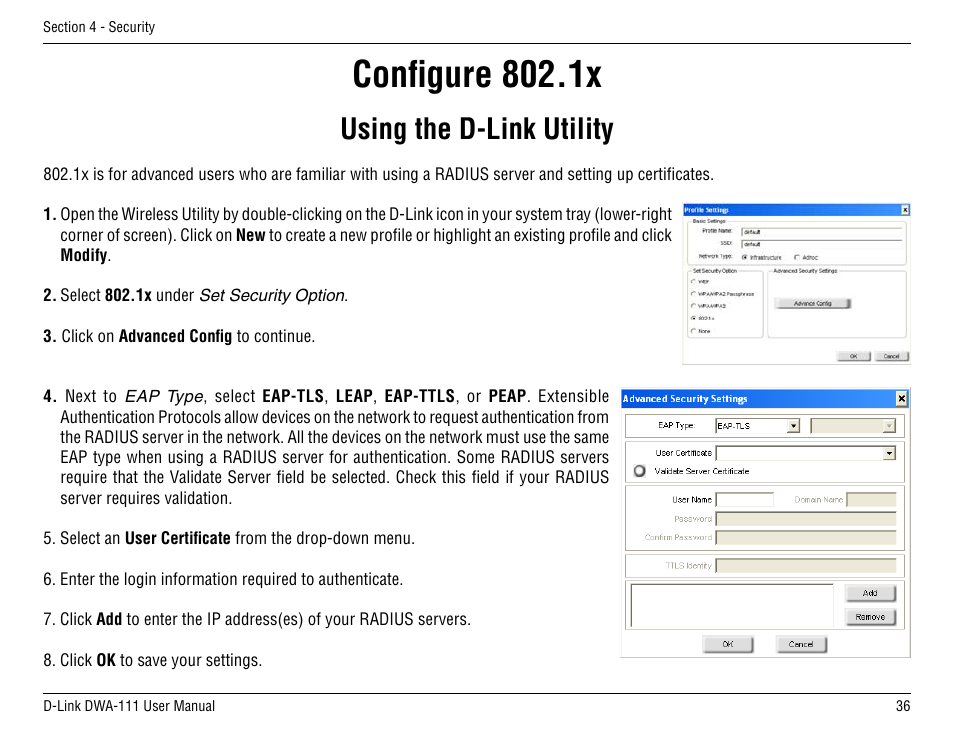Click the bold 'Modify' word in step 1

tap(83, 256)
